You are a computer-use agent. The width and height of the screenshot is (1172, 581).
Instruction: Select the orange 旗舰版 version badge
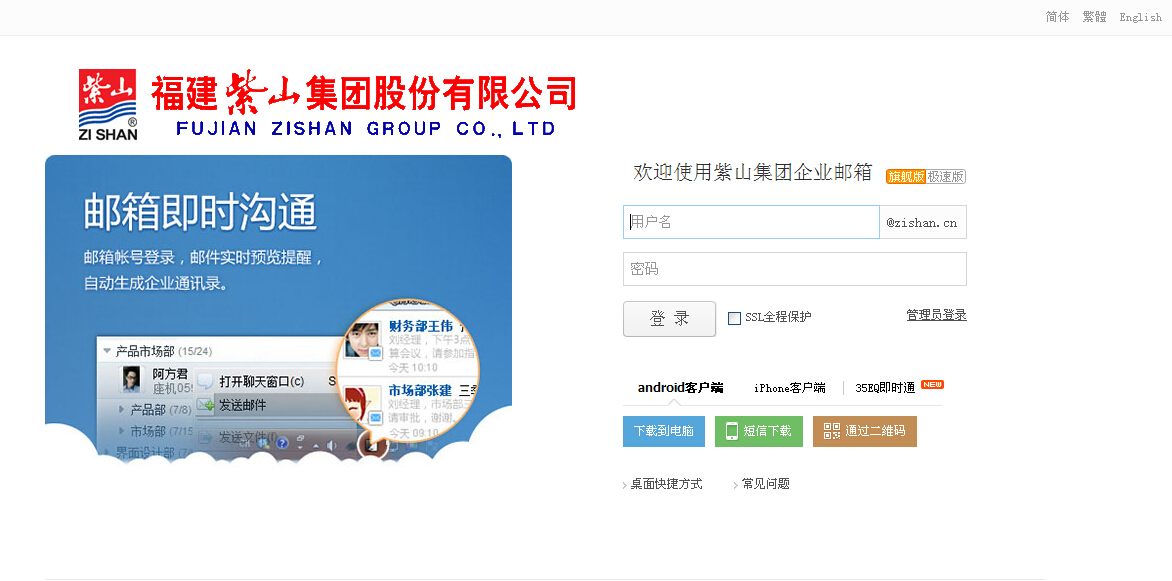click(906, 176)
